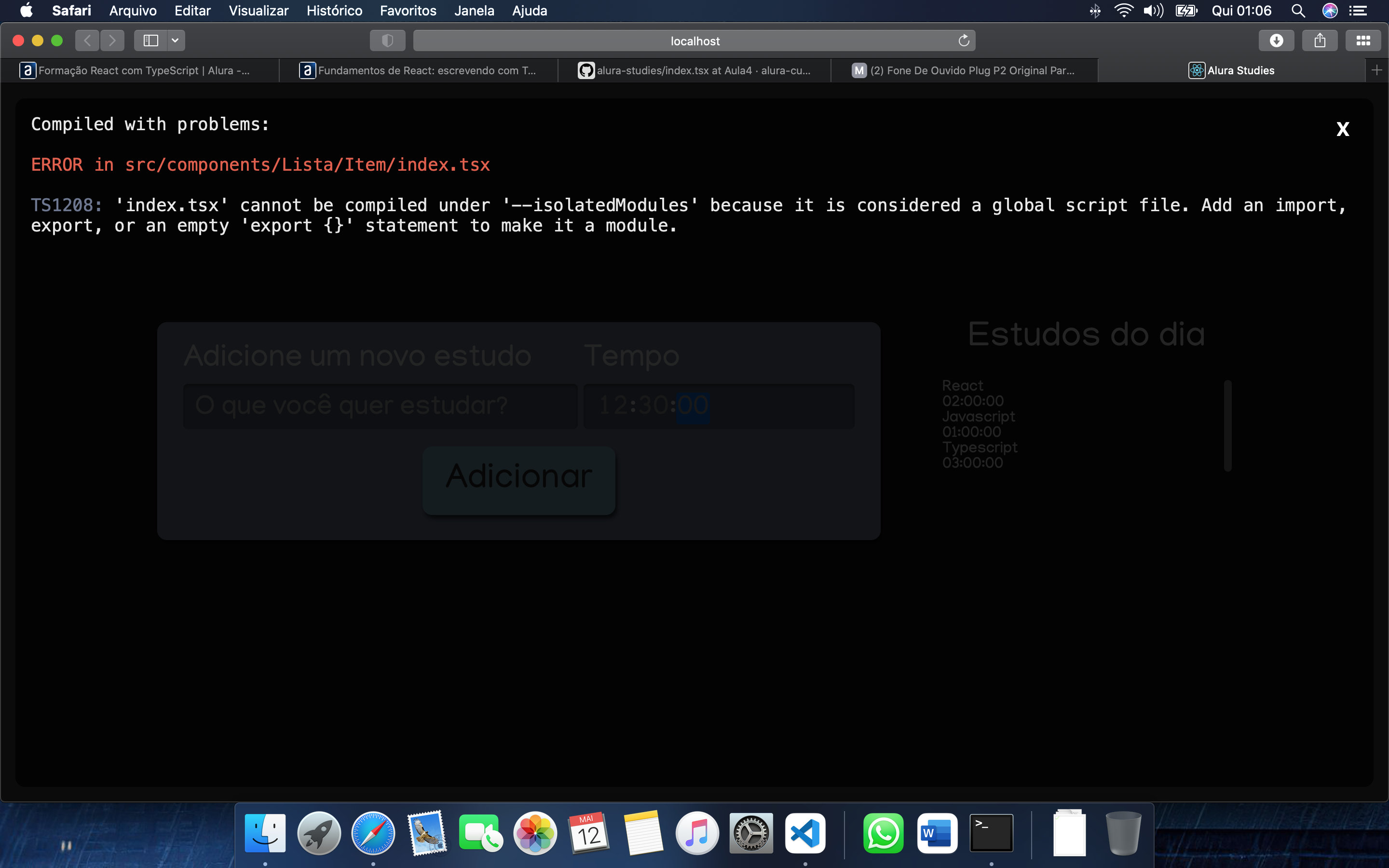Image resolution: width=1389 pixels, height=868 pixels.
Task: Open WhatsApp from the Dock
Action: (883, 833)
